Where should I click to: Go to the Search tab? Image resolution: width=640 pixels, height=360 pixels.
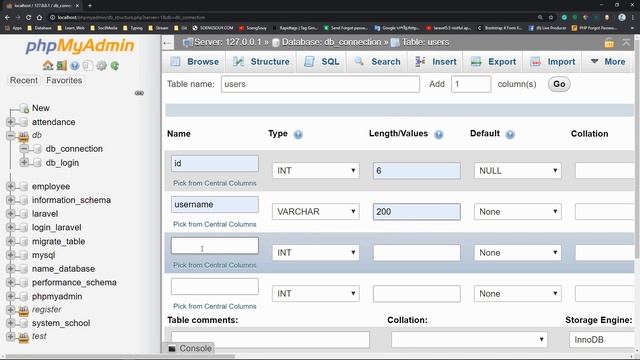pos(377,62)
